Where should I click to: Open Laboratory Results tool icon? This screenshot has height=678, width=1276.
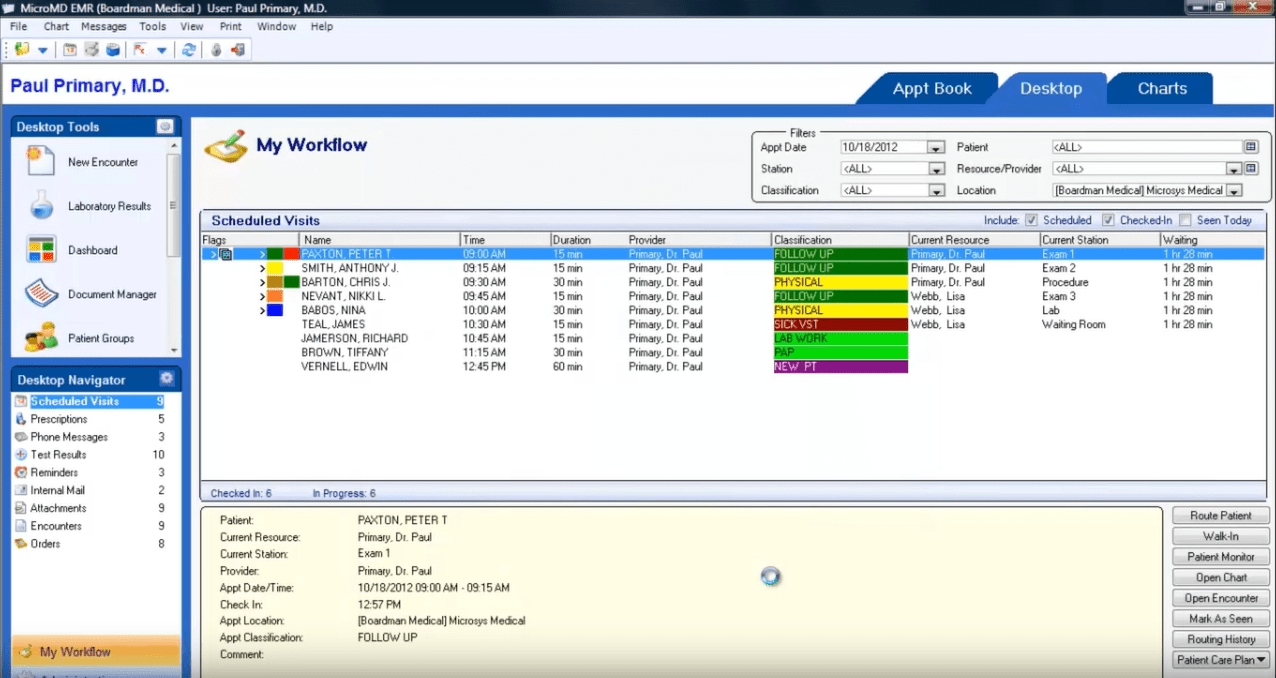pos(42,206)
